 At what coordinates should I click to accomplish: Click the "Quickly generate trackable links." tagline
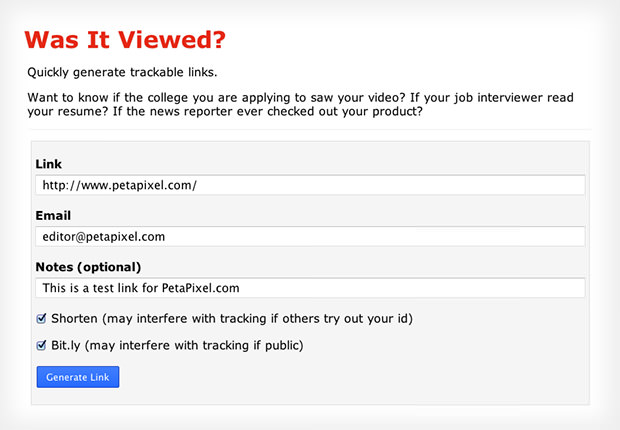[x=122, y=73]
